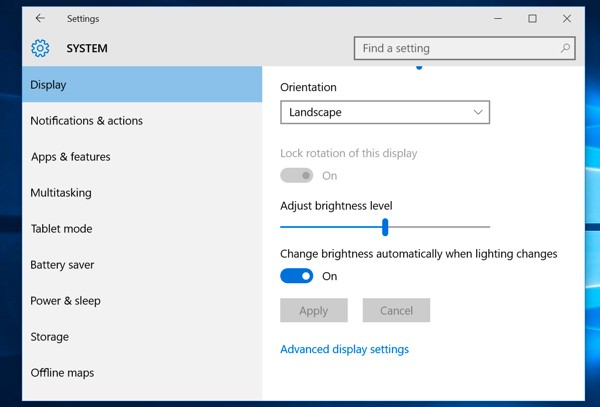Click the brightness level slider handle
This screenshot has width=600, height=407.
click(x=385, y=227)
